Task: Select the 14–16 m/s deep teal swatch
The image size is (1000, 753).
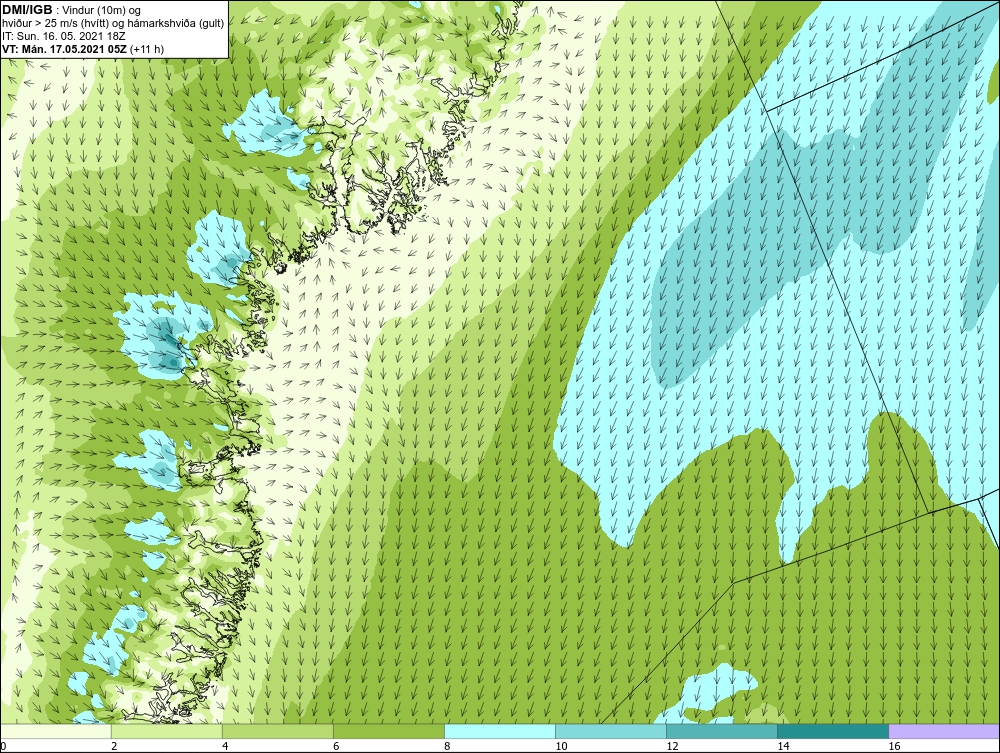Action: pyautogui.click(x=832, y=731)
